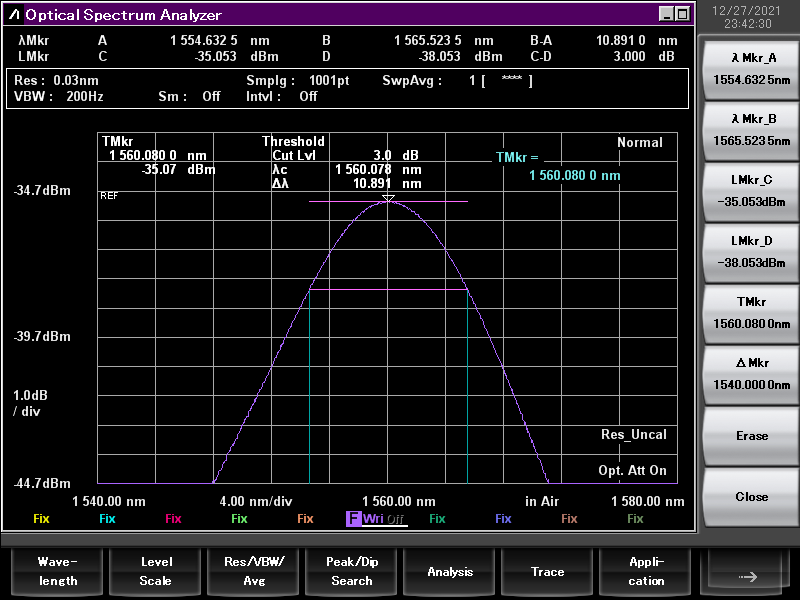Open the Res/VBW/Avg menu
Image resolution: width=800 pixels, height=600 pixels.
[254, 571]
